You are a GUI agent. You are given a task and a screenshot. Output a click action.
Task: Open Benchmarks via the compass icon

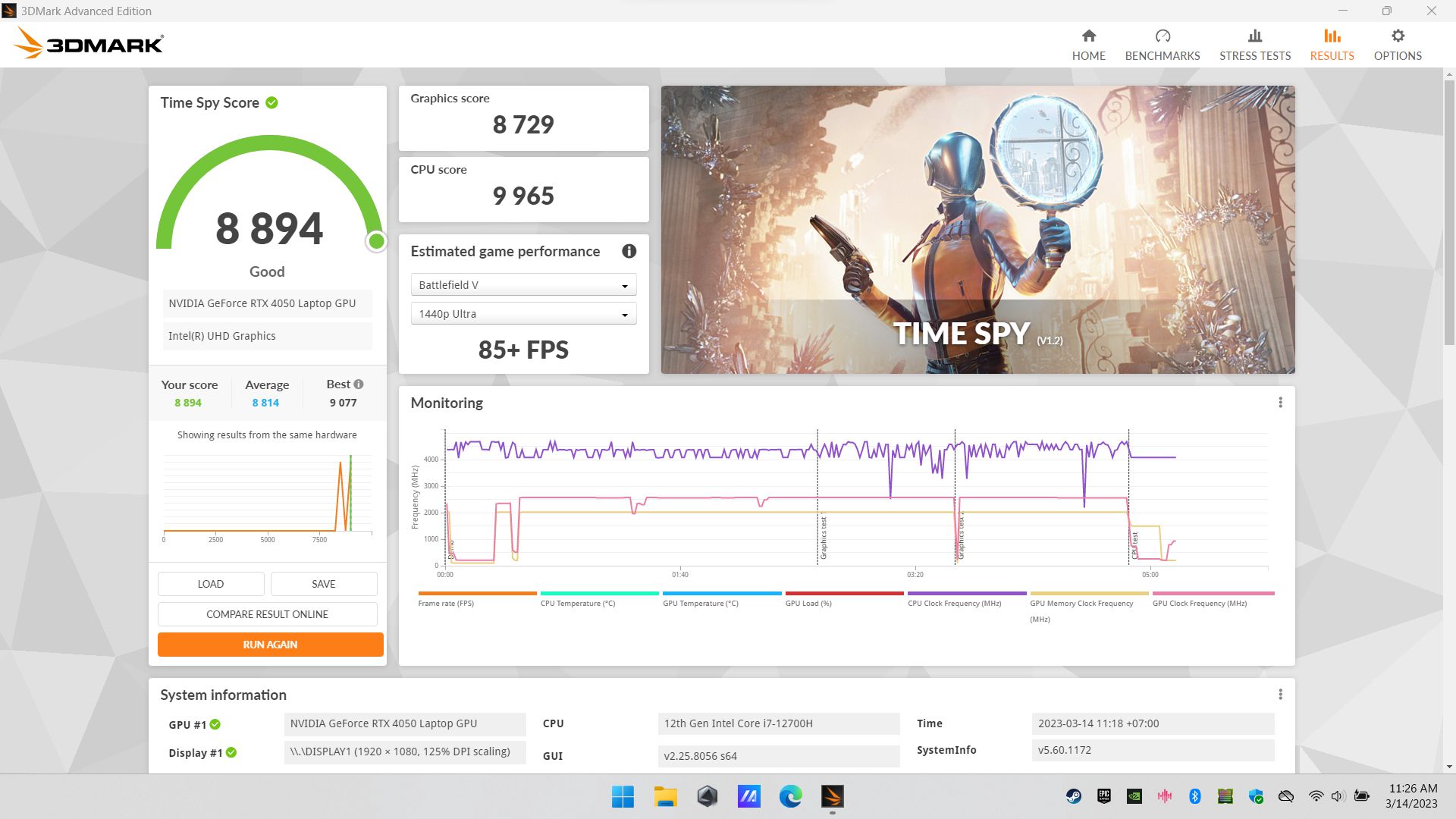coord(1162,35)
